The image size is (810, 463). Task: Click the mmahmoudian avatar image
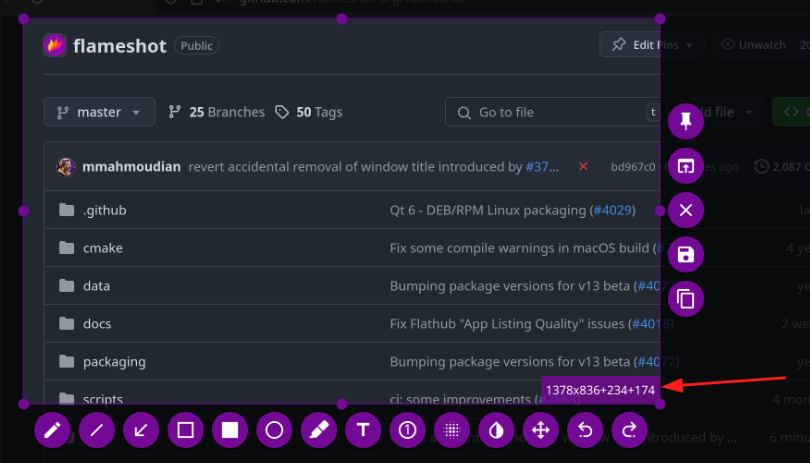66,167
